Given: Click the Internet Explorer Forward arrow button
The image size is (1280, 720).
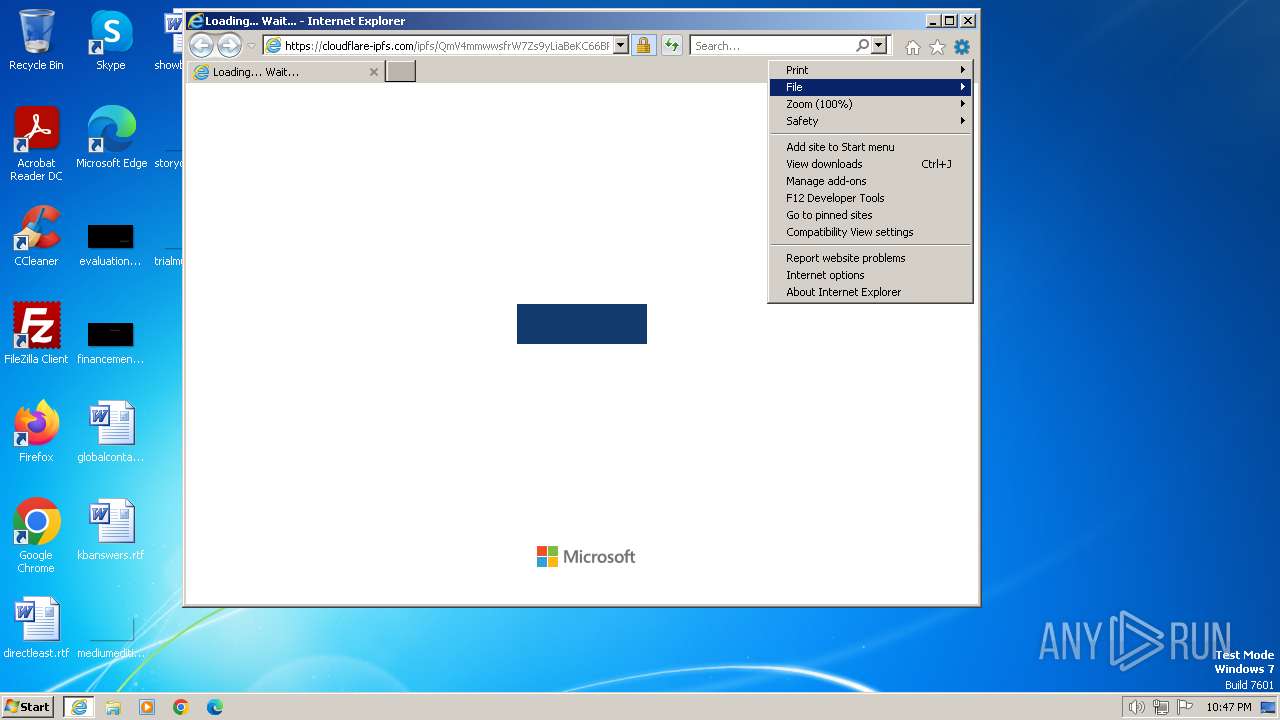Looking at the screenshot, I should click(x=229, y=45).
